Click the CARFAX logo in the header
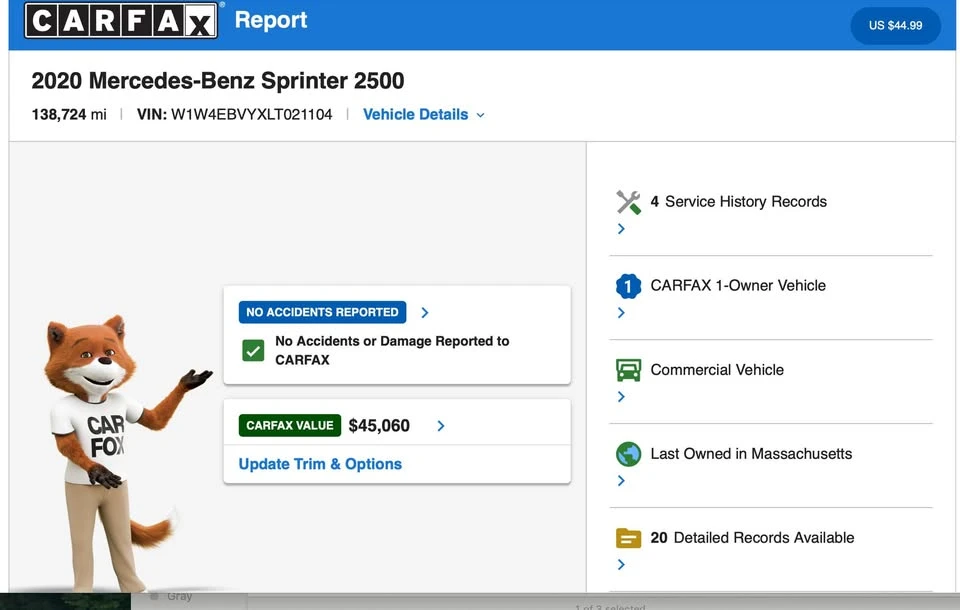Image resolution: width=960 pixels, height=610 pixels. 121,20
